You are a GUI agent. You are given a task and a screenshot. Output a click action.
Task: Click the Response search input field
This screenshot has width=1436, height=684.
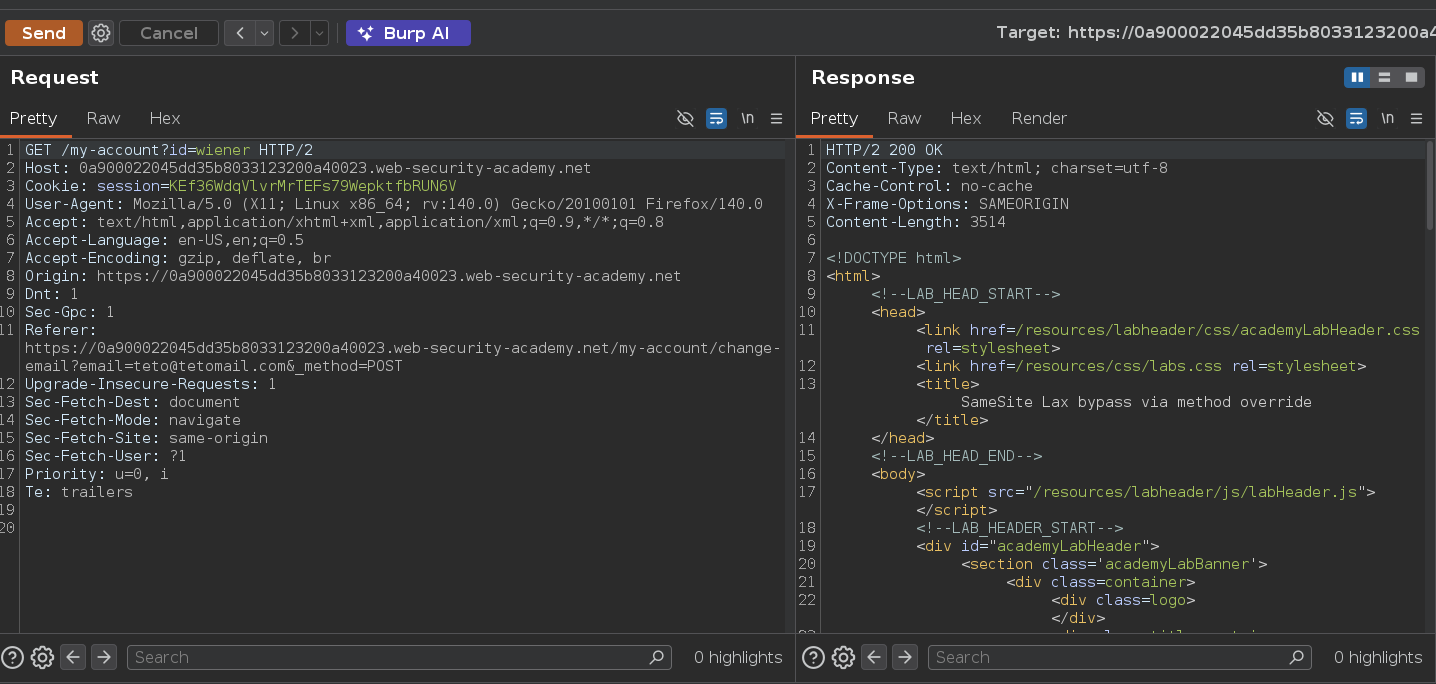point(1118,657)
